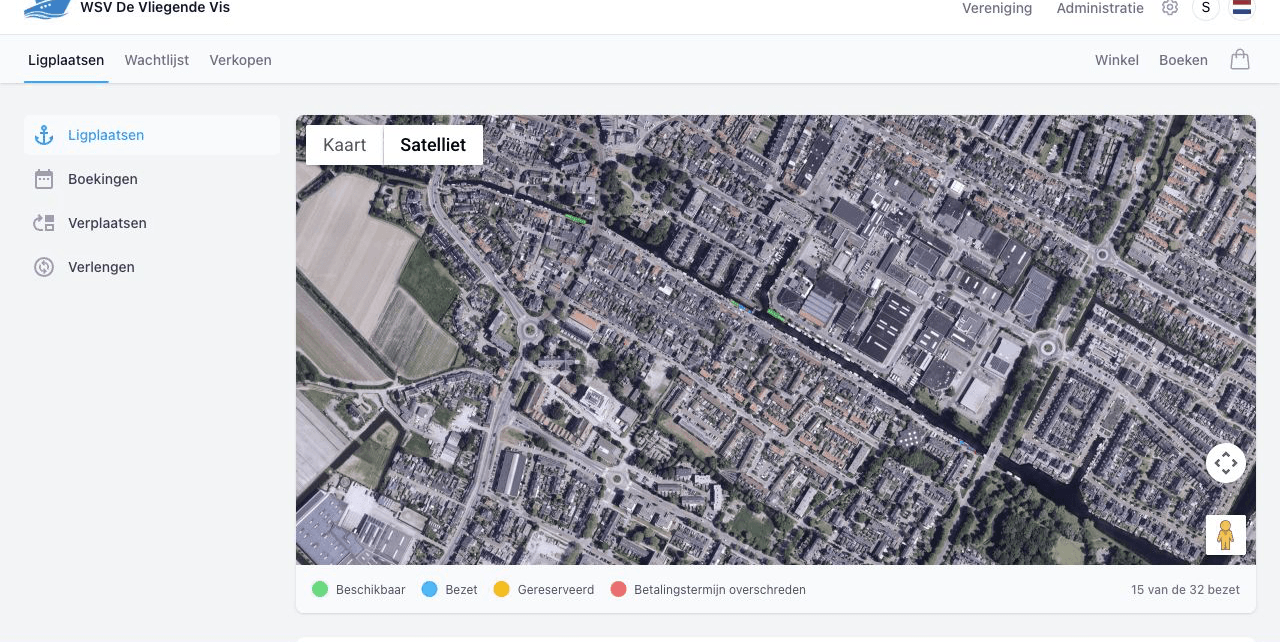Click the orange Gereserveerd legend dot
1280x642 pixels.
502,590
